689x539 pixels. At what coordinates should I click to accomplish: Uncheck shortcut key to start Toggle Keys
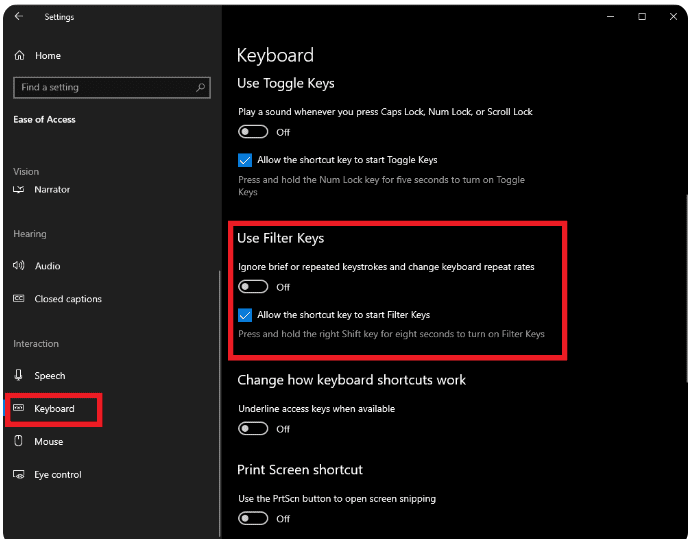pos(245,160)
